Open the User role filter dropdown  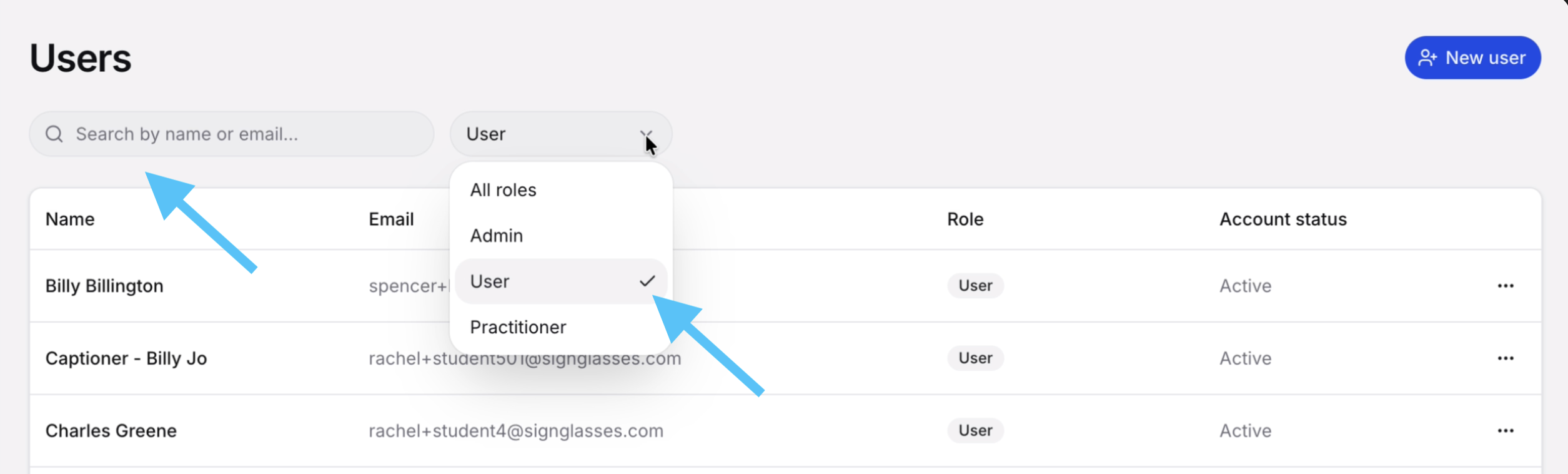pyautogui.click(x=561, y=134)
